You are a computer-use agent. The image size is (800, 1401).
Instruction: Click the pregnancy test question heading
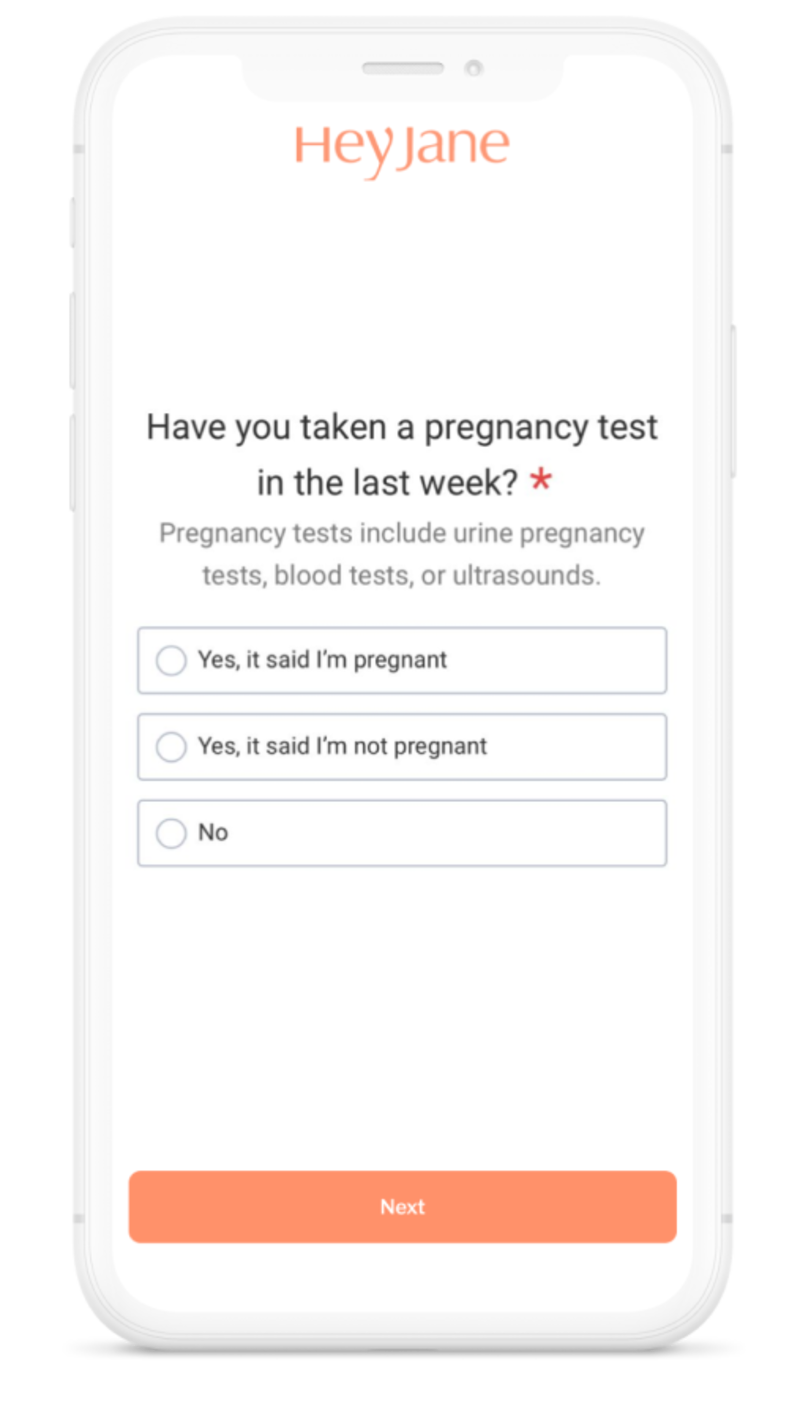coord(402,454)
